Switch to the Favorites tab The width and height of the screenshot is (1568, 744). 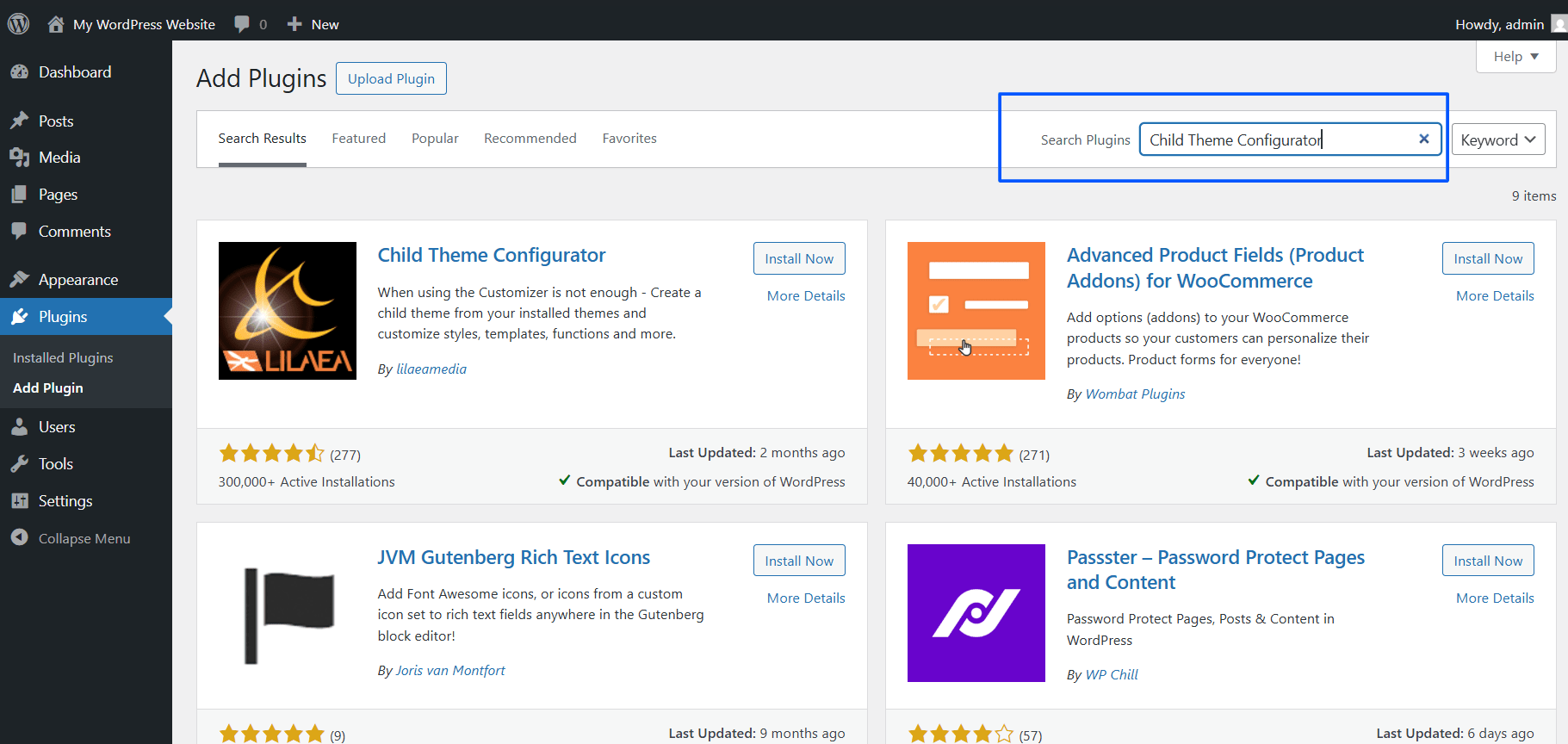[x=629, y=139]
